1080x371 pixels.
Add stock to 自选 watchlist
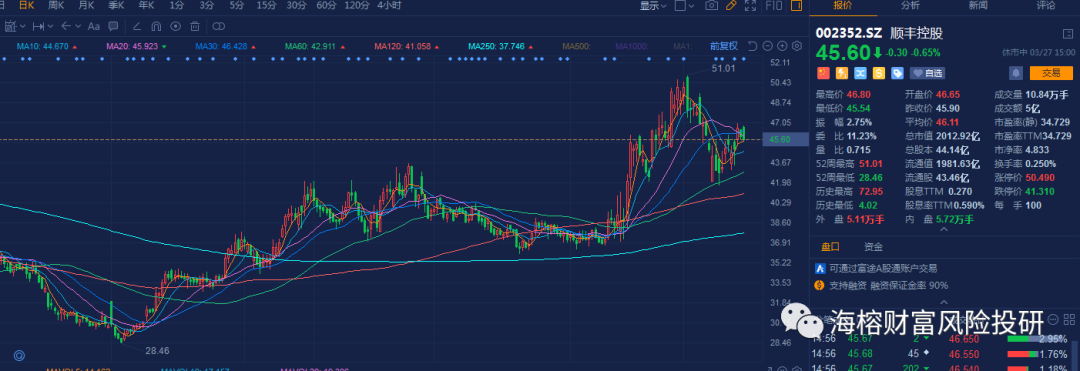pos(927,73)
